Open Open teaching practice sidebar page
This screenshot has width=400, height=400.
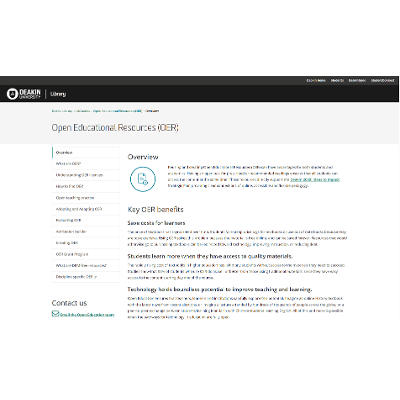[x=86, y=198]
